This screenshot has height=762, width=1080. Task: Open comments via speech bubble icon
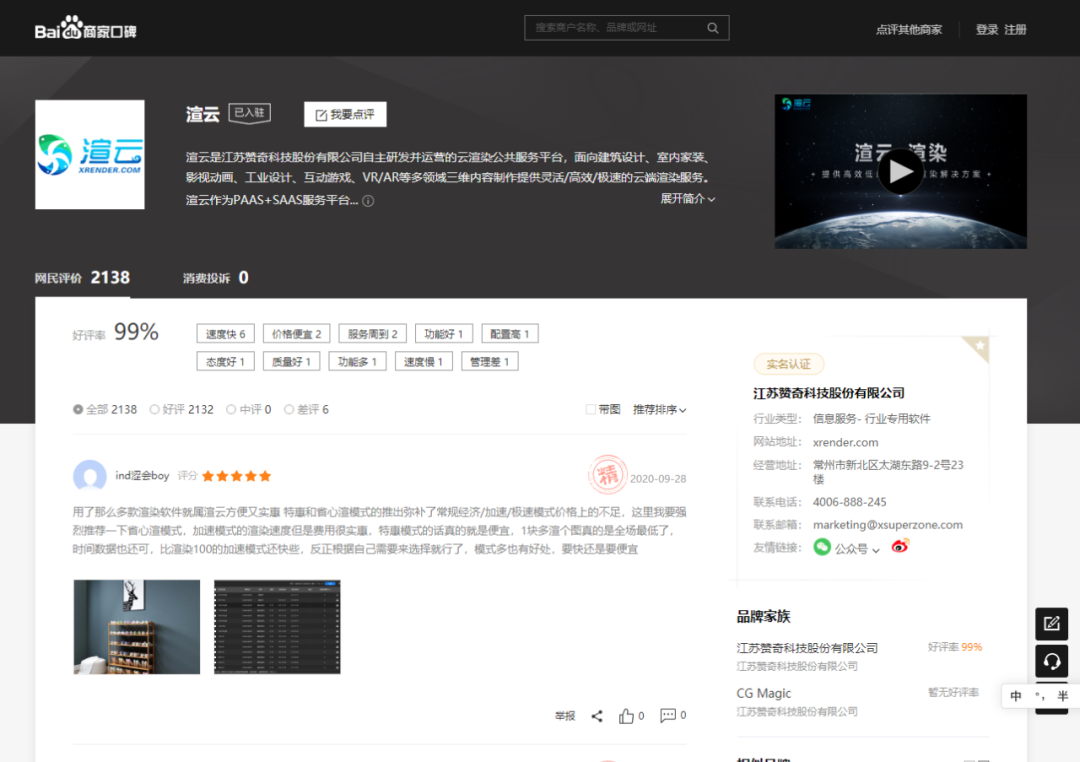pyautogui.click(x=668, y=716)
